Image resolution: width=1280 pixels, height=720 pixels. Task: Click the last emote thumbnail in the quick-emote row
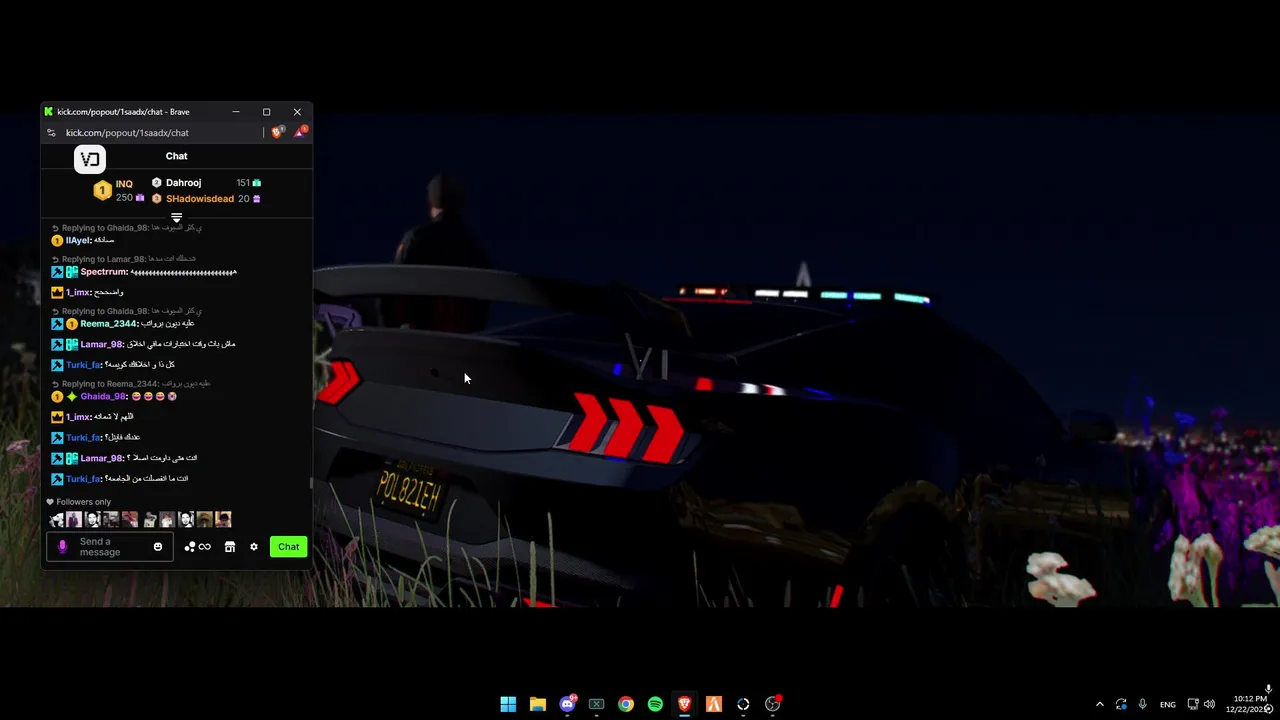pos(223,520)
